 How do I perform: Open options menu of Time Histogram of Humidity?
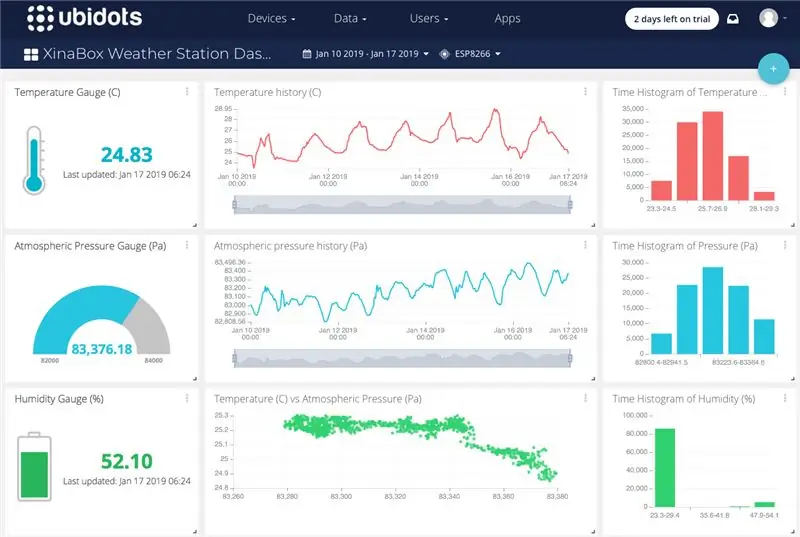[785, 398]
